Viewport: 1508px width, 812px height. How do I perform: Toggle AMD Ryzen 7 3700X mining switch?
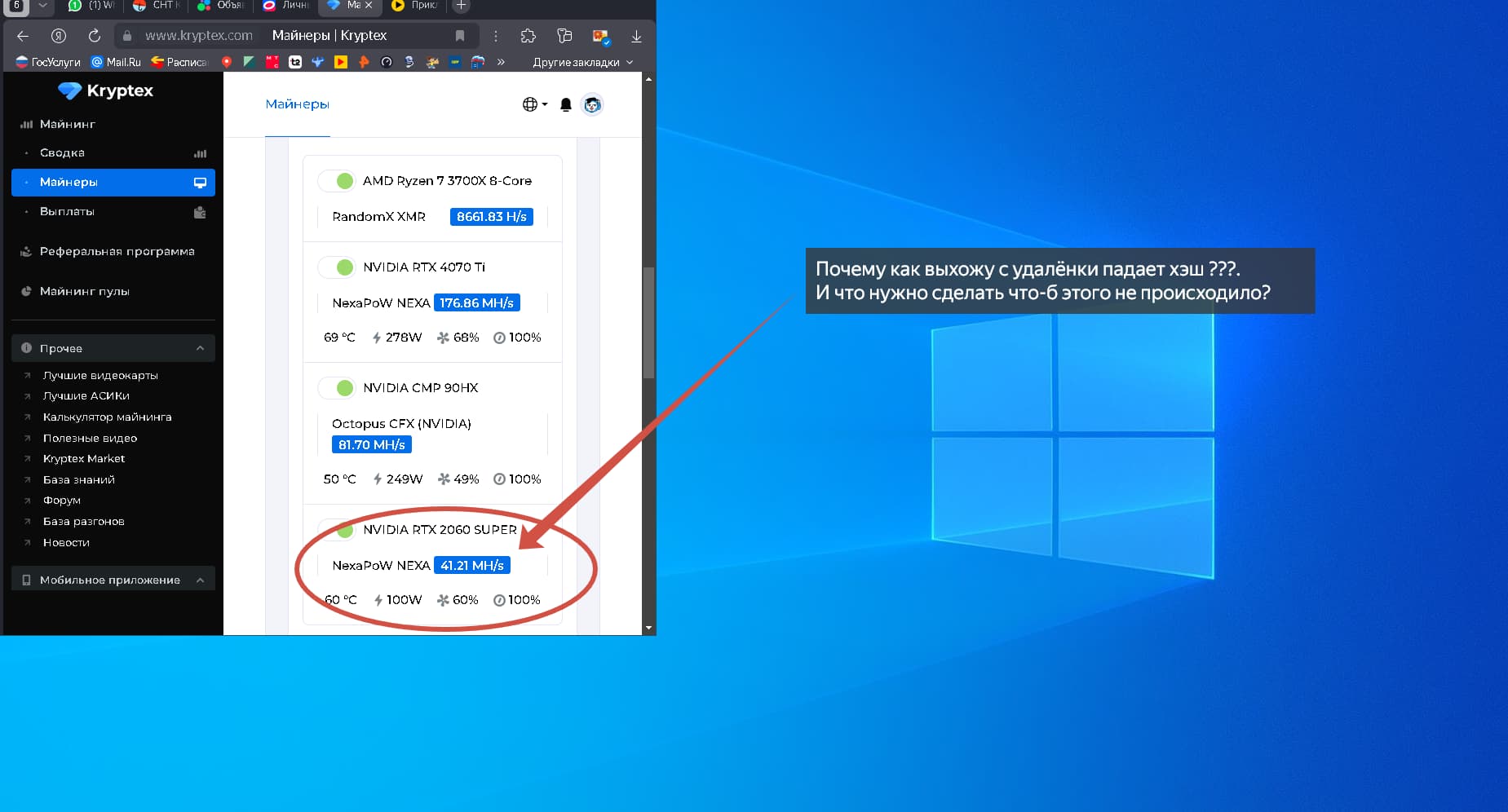pyautogui.click(x=336, y=181)
